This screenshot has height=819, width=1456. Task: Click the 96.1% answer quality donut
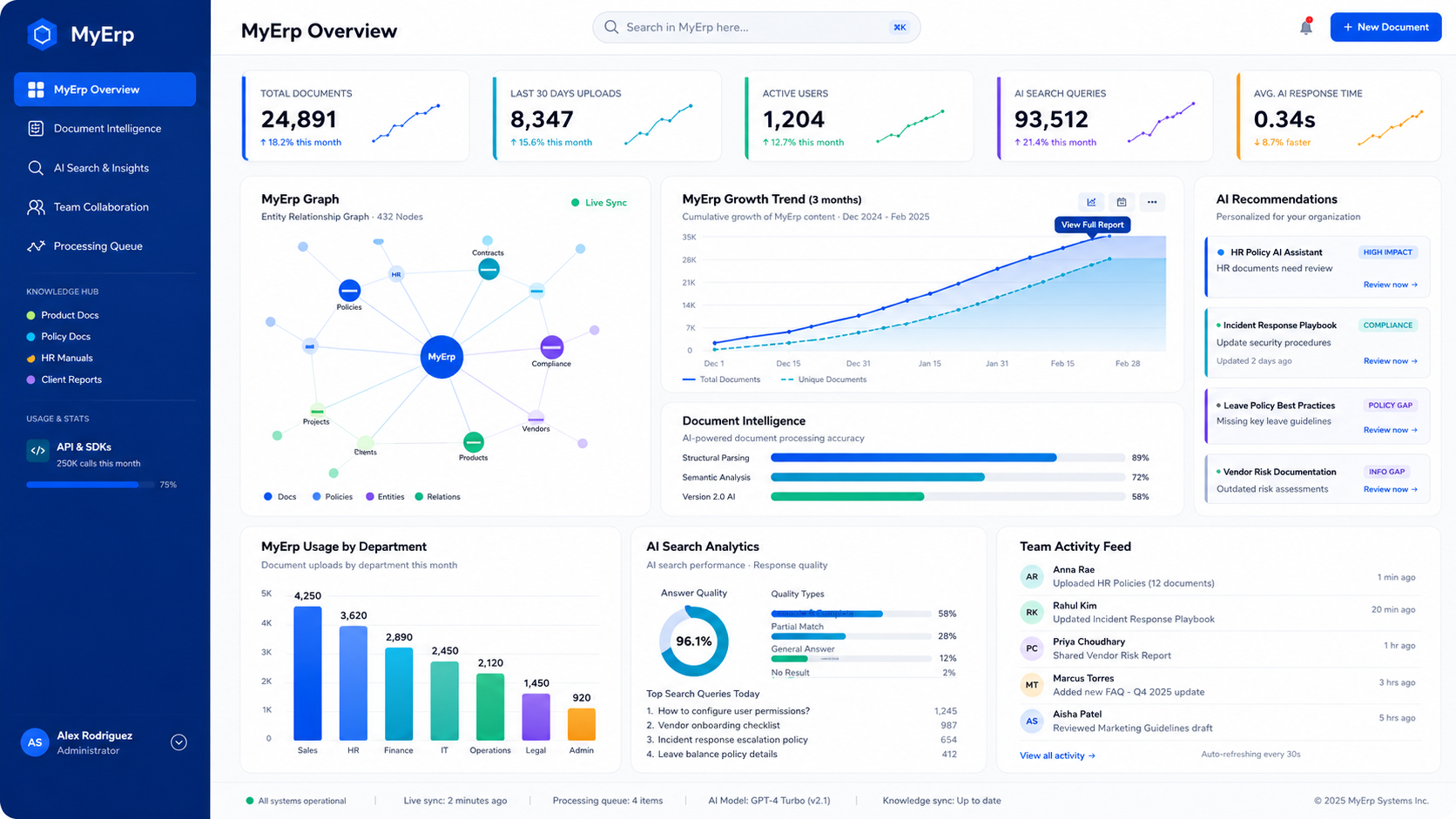click(x=694, y=641)
